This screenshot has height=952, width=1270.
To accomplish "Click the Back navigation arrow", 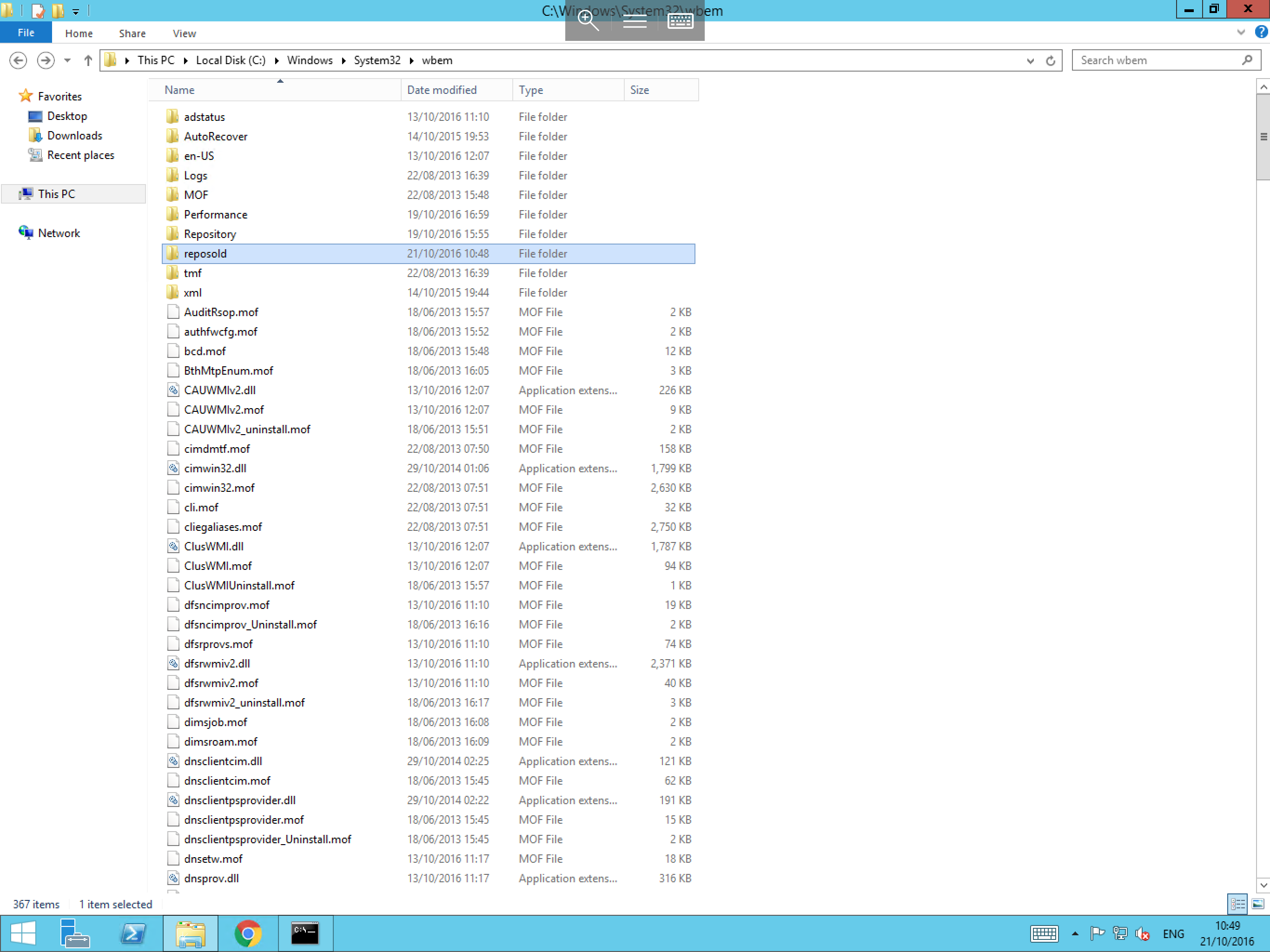I will click(19, 60).
